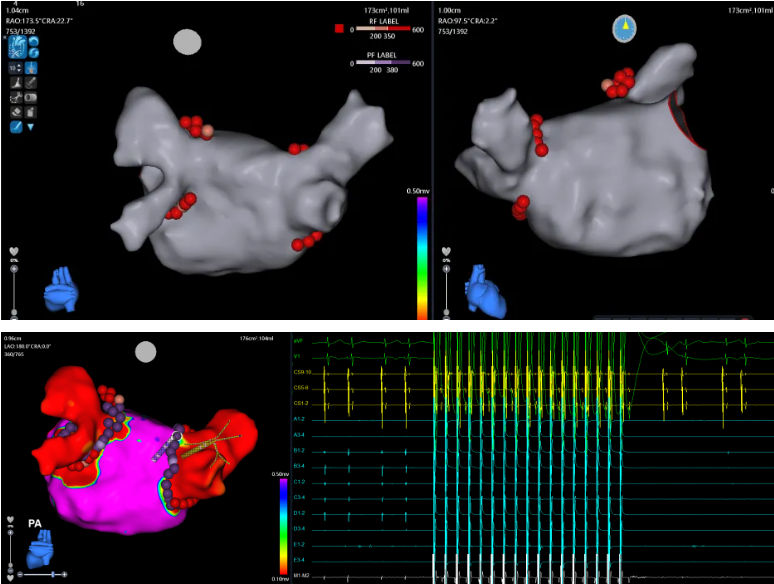
Task: Click the delete trash bin icon
Action: 31,112
